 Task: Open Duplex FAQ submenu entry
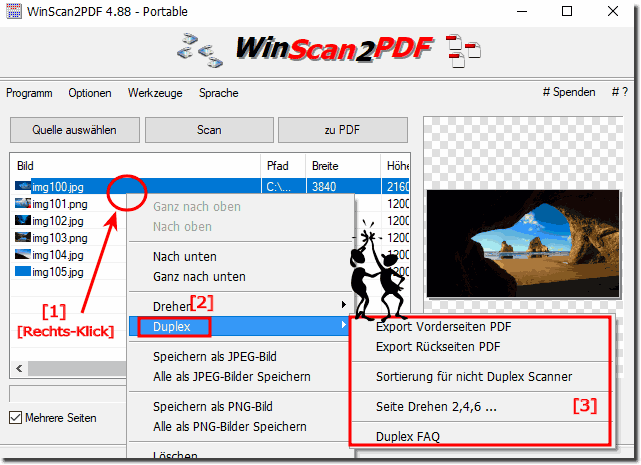tap(481, 436)
